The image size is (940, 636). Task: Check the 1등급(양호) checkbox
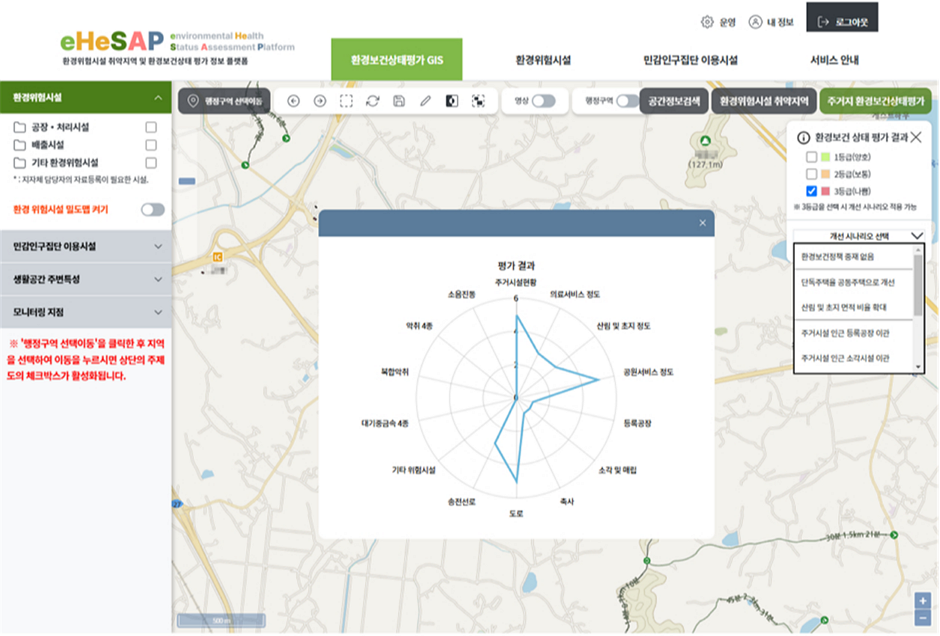[x=812, y=157]
